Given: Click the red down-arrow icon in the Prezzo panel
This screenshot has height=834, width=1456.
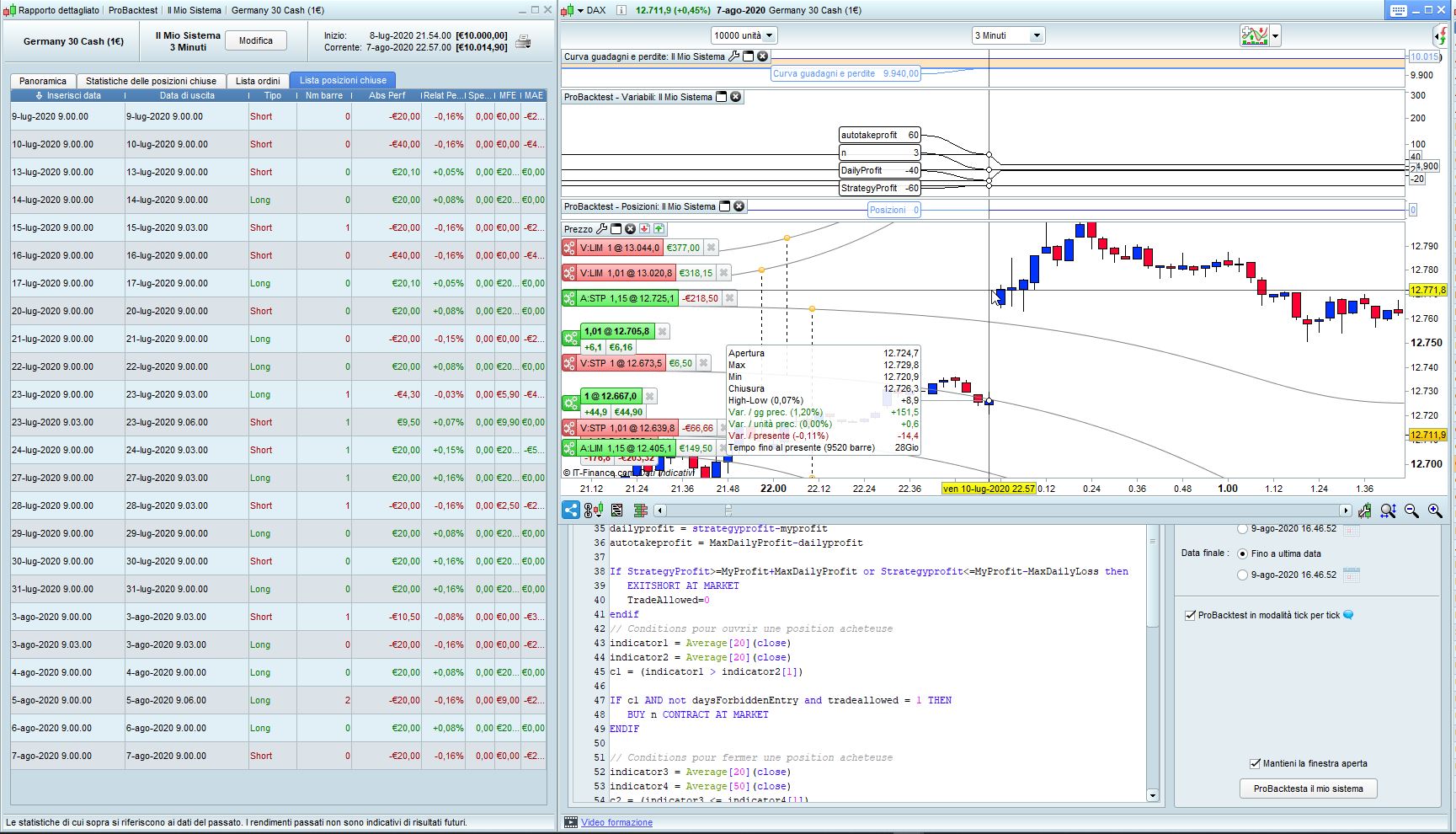Looking at the screenshot, I should click(x=644, y=229).
